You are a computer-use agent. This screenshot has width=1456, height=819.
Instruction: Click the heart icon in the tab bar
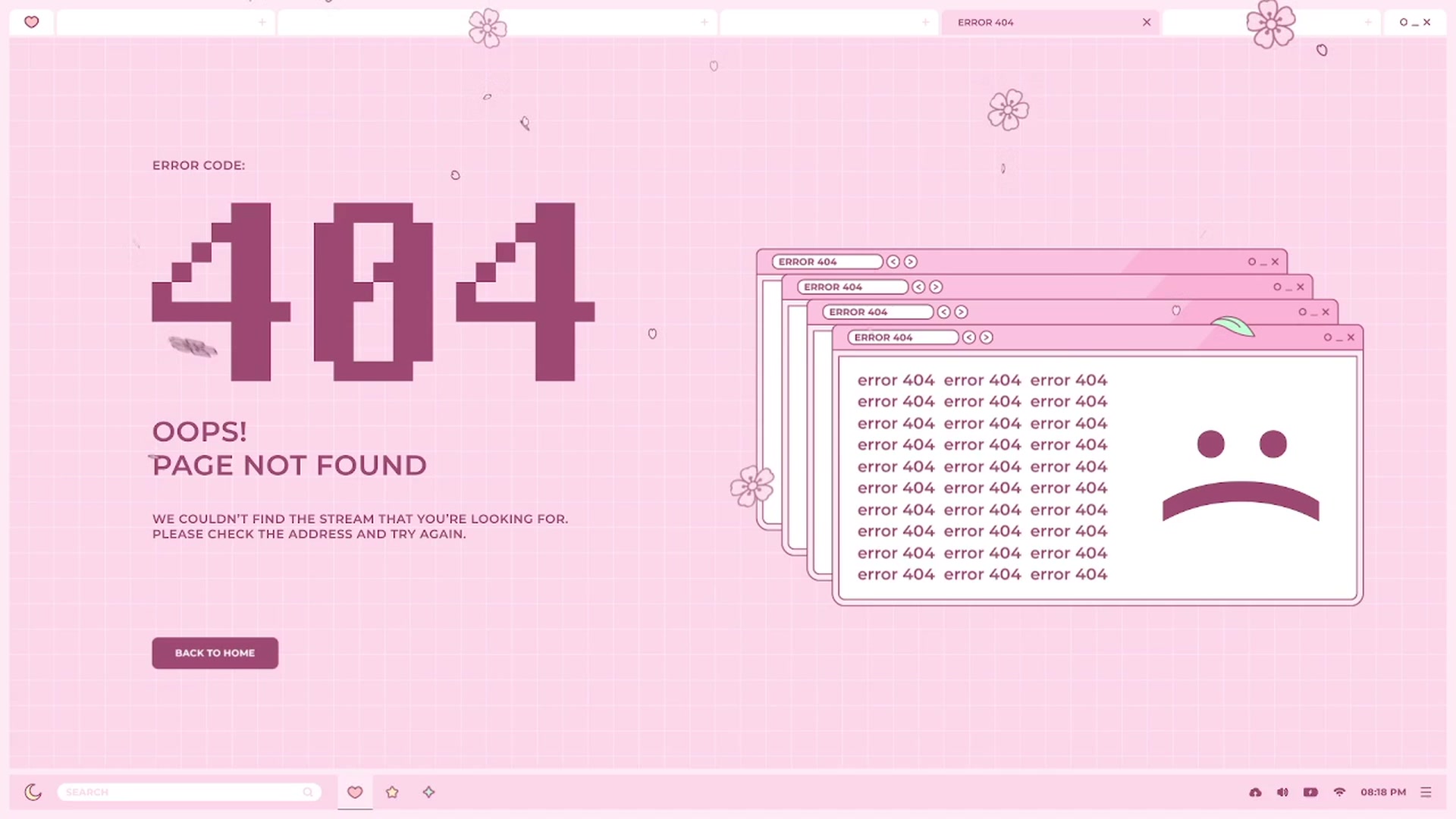pyautogui.click(x=31, y=22)
